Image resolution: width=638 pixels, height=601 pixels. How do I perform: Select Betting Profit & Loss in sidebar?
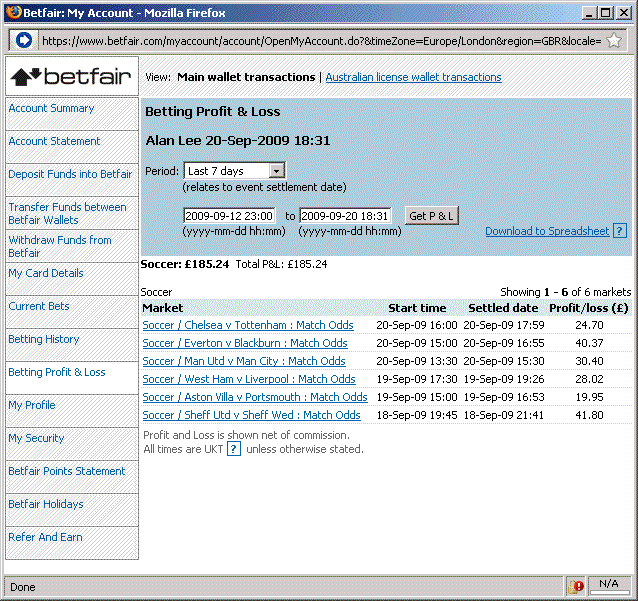click(x=57, y=372)
